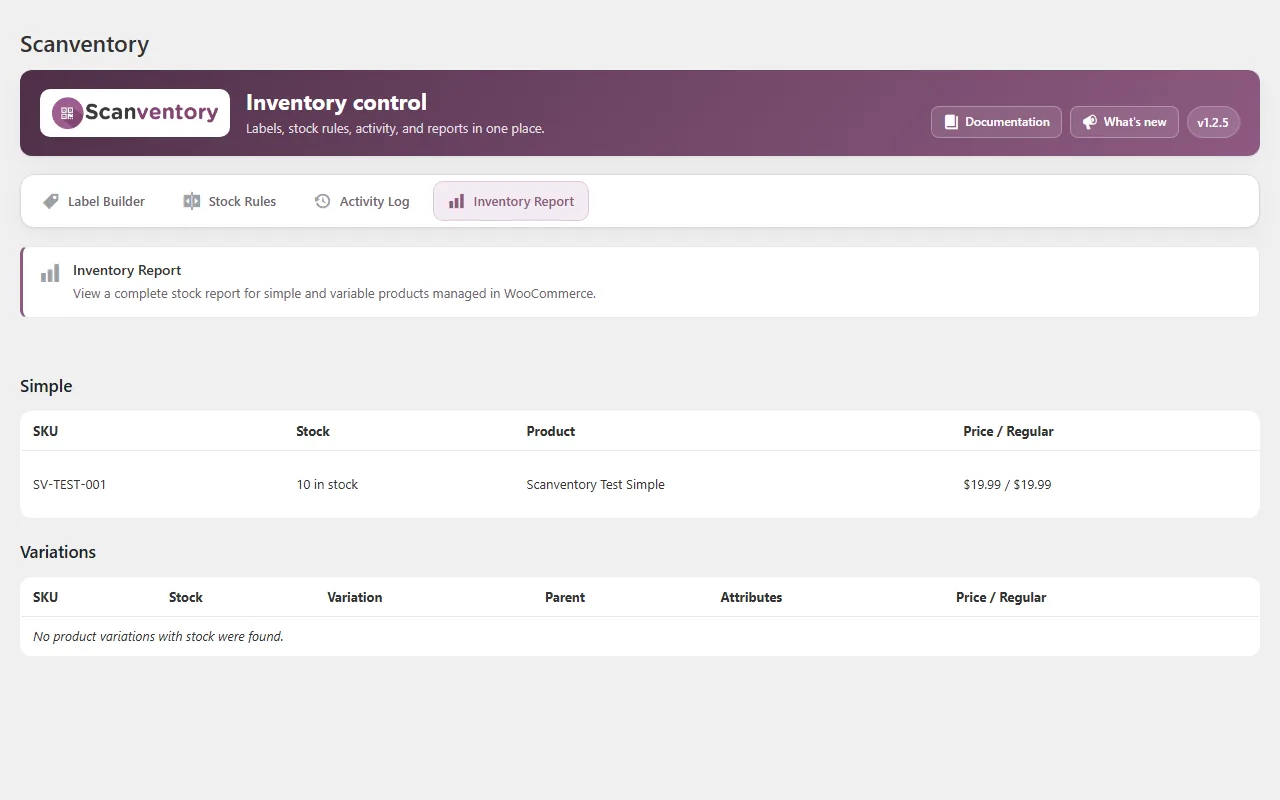Click the Stock Rules icon
Image resolution: width=1280 pixels, height=800 pixels.
(192, 202)
